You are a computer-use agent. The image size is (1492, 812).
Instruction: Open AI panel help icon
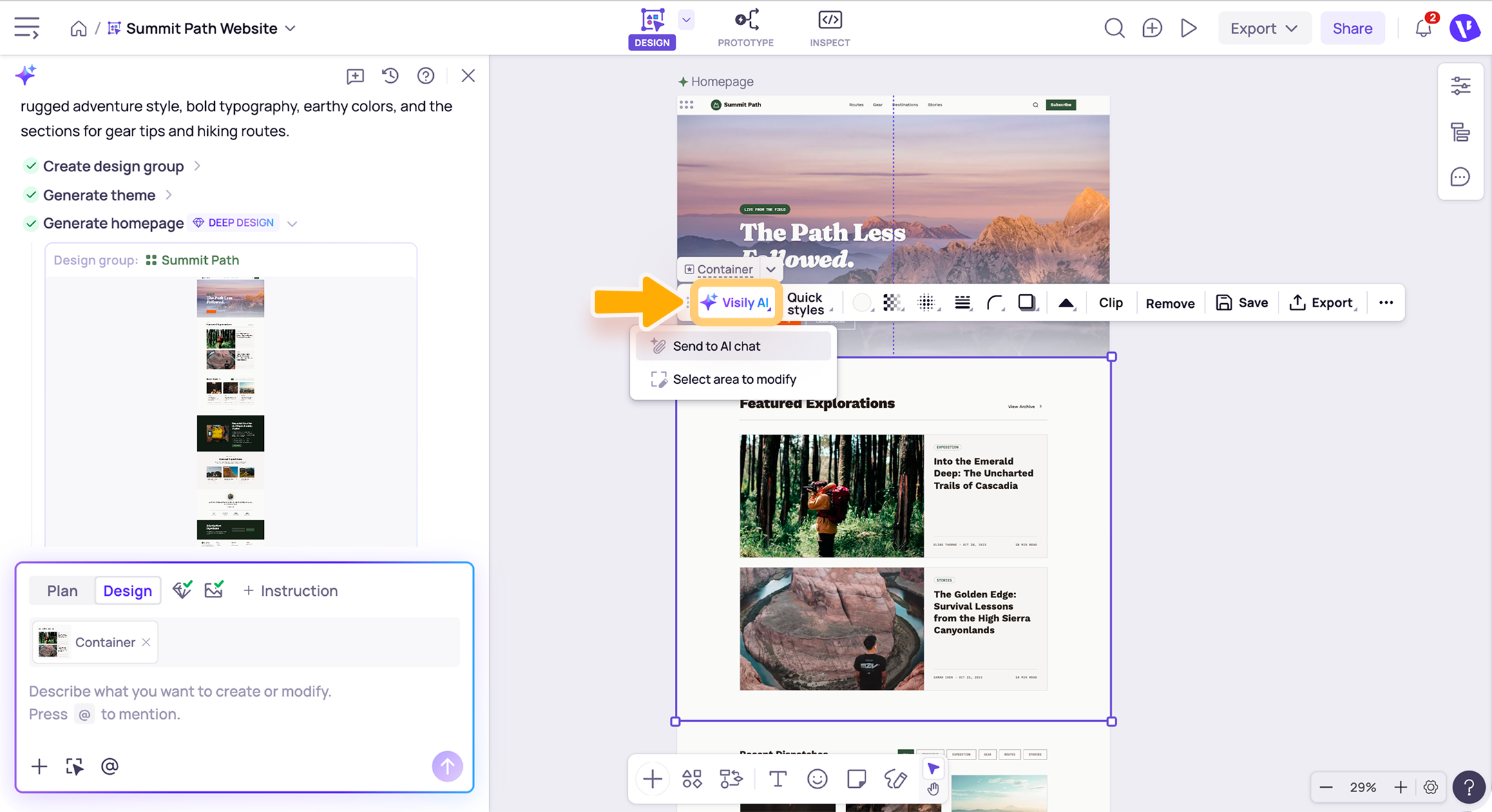[x=425, y=75]
